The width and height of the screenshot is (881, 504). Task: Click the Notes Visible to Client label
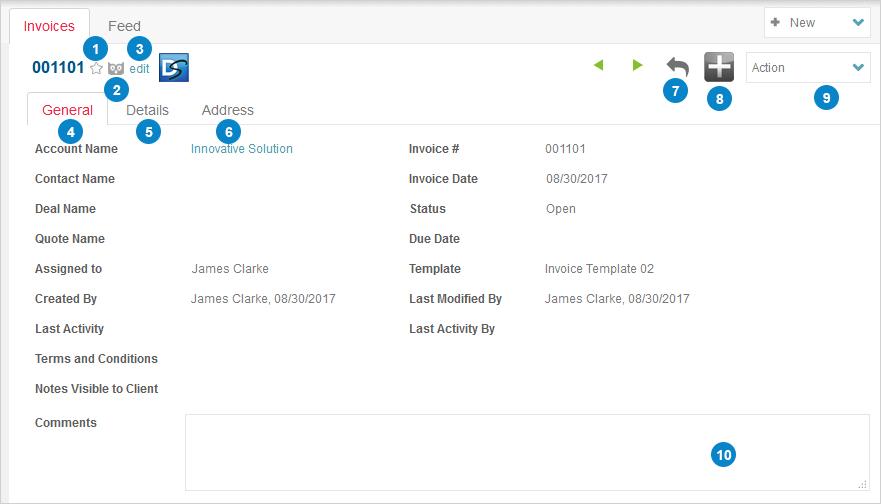97,389
